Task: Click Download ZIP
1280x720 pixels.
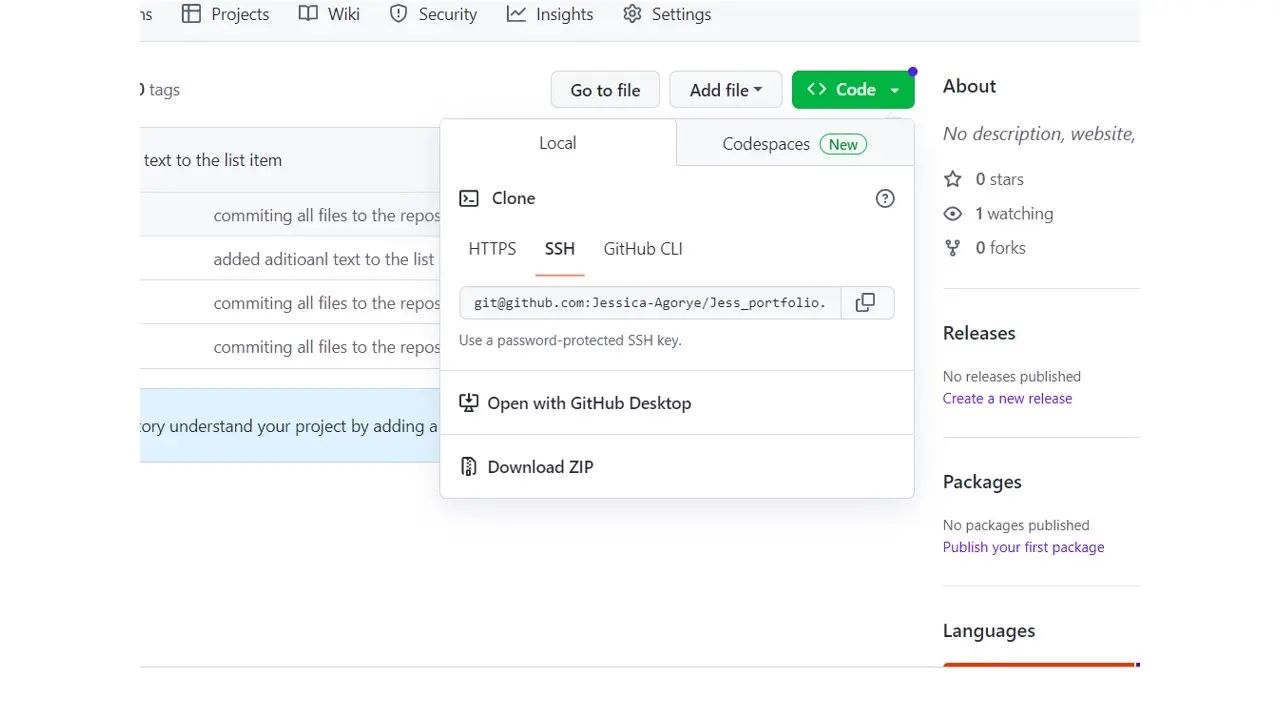Action: pos(526,467)
